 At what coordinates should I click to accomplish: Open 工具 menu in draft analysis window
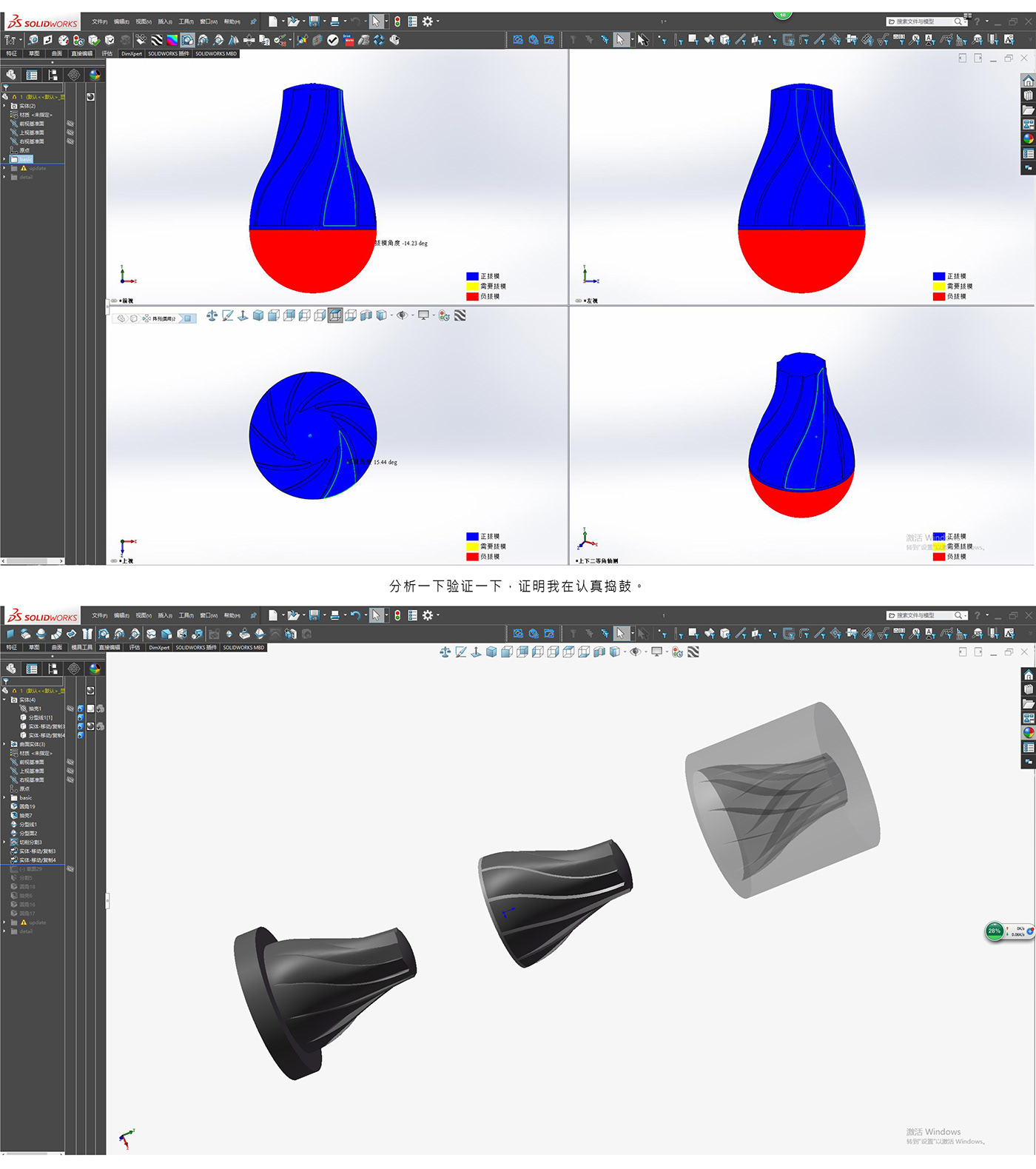pyautogui.click(x=186, y=21)
